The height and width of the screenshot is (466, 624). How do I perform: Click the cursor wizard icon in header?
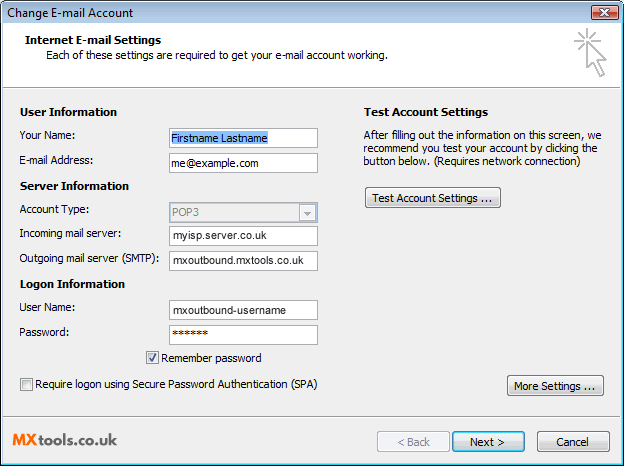590,53
